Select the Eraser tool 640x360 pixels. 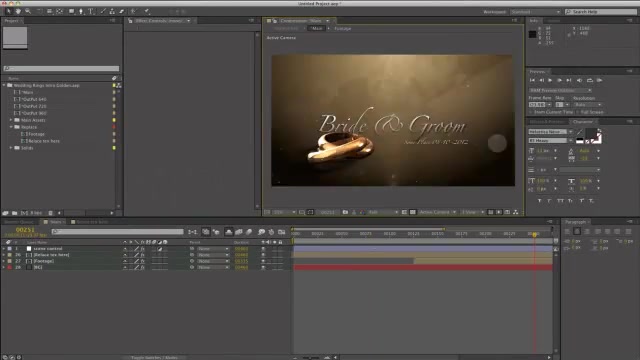pyautogui.click(x=122, y=11)
